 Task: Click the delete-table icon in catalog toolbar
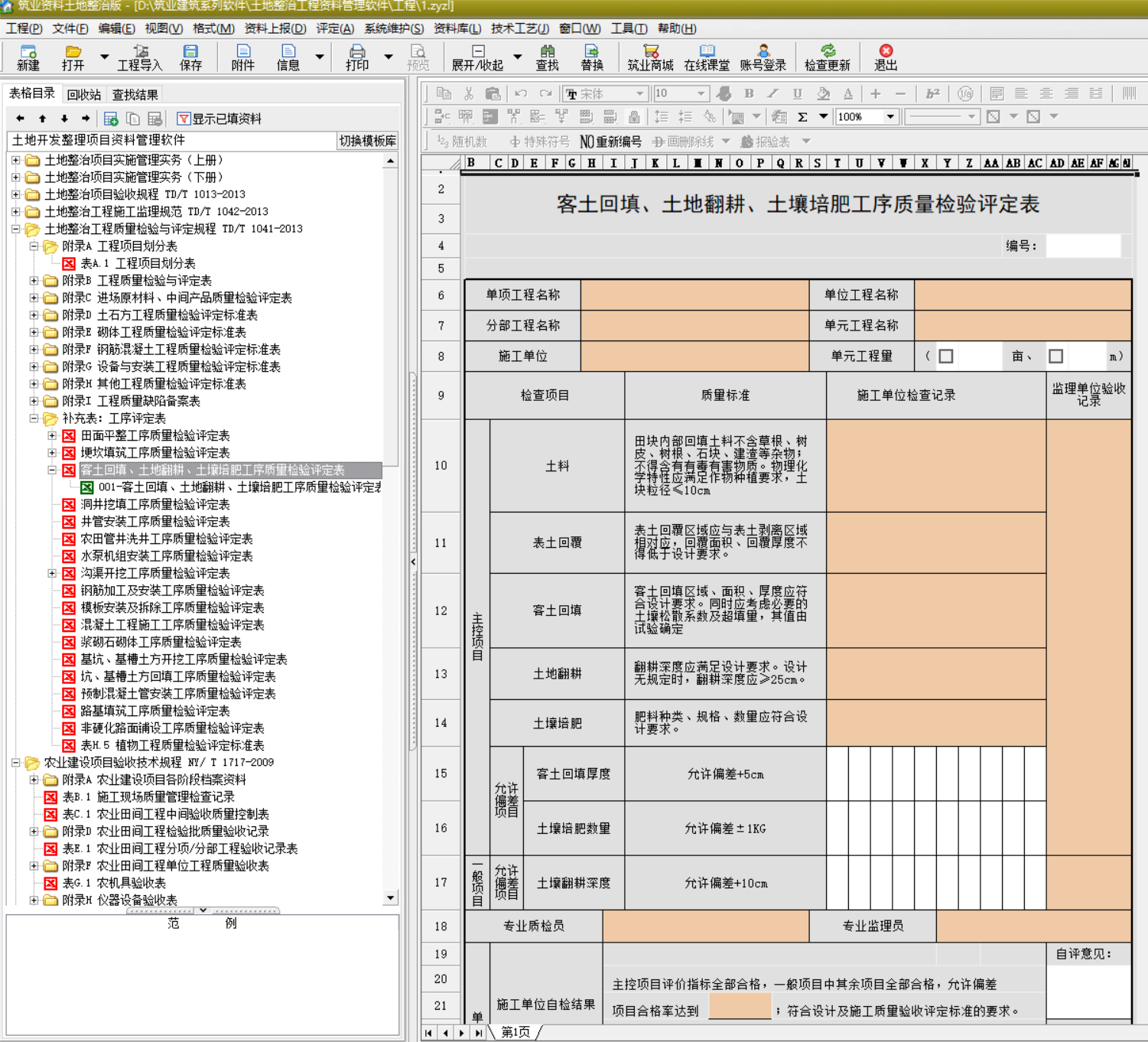pyautogui.click(x=155, y=119)
